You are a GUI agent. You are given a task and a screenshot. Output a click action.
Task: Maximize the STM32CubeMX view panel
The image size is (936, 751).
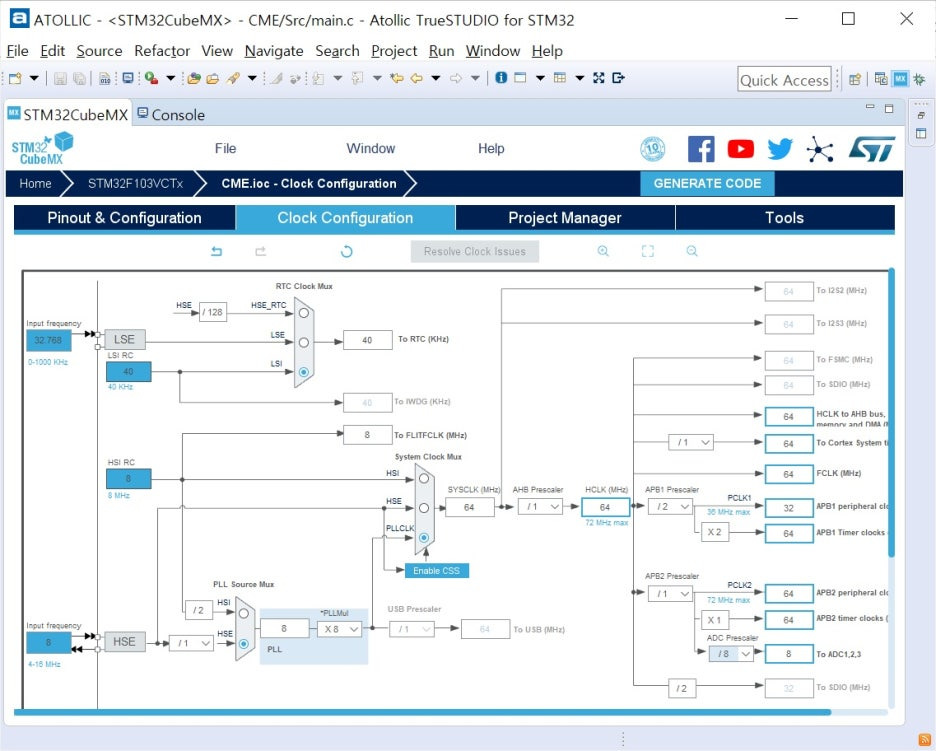pyautogui.click(x=889, y=109)
